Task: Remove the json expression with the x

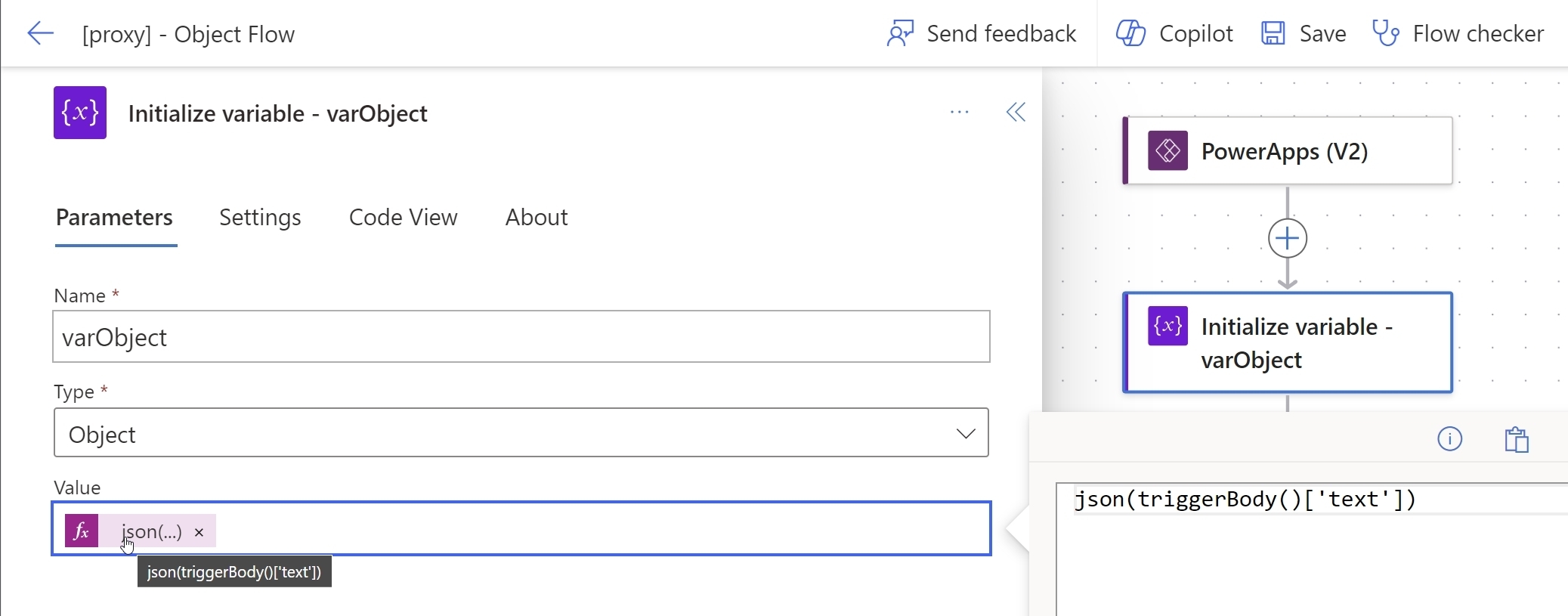Action: (x=199, y=532)
